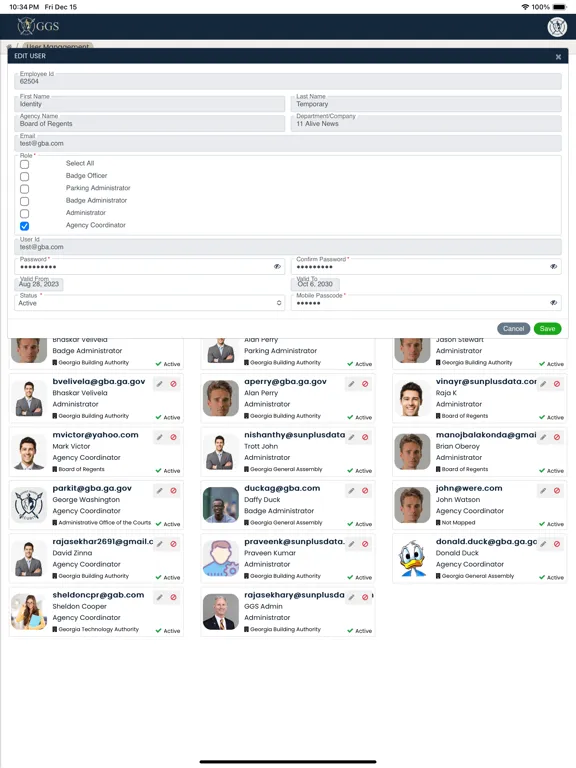Disable the vinayr@sunplusdata user
The height and width of the screenshot is (768, 576).
(557, 384)
